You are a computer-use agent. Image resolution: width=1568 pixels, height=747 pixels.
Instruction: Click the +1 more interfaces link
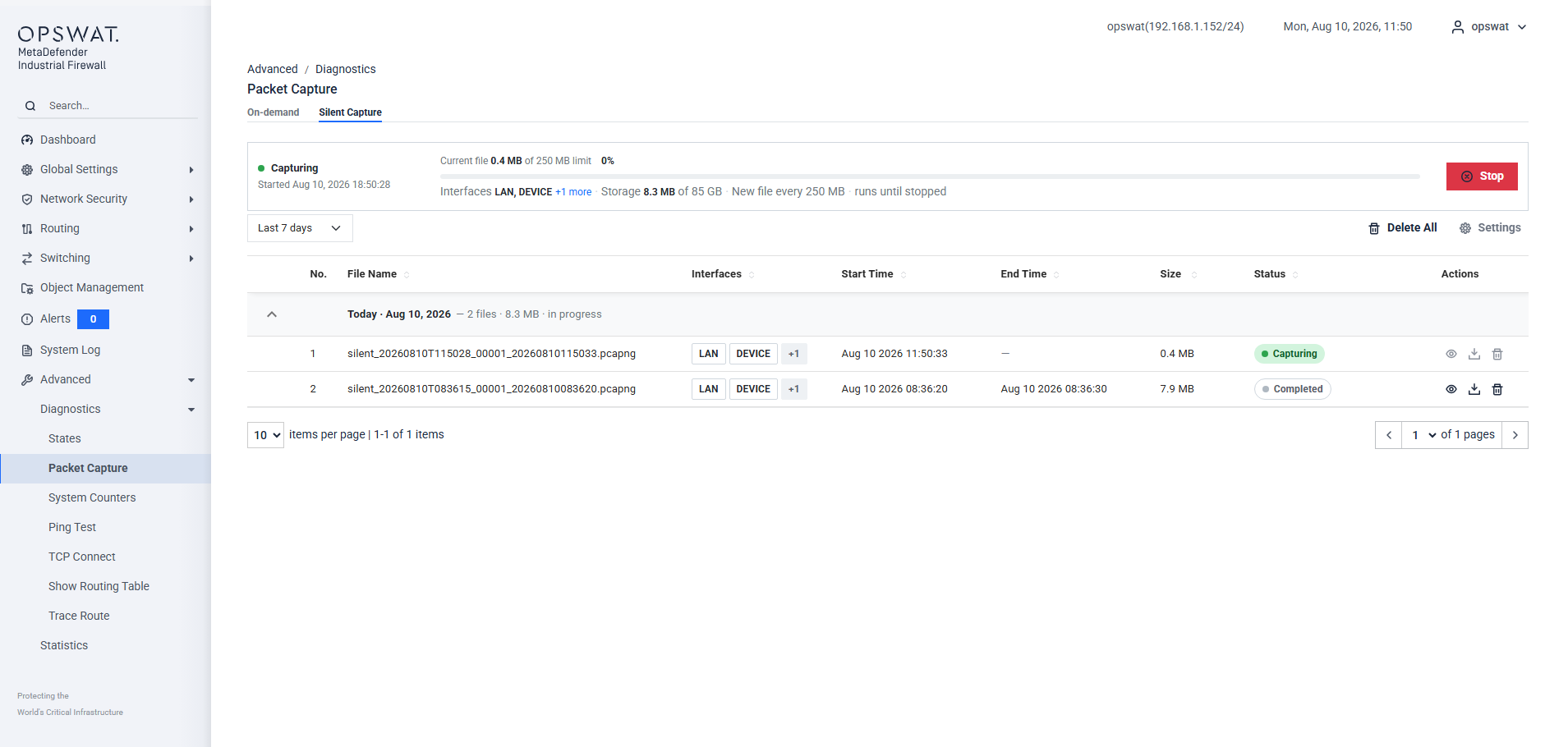click(573, 192)
